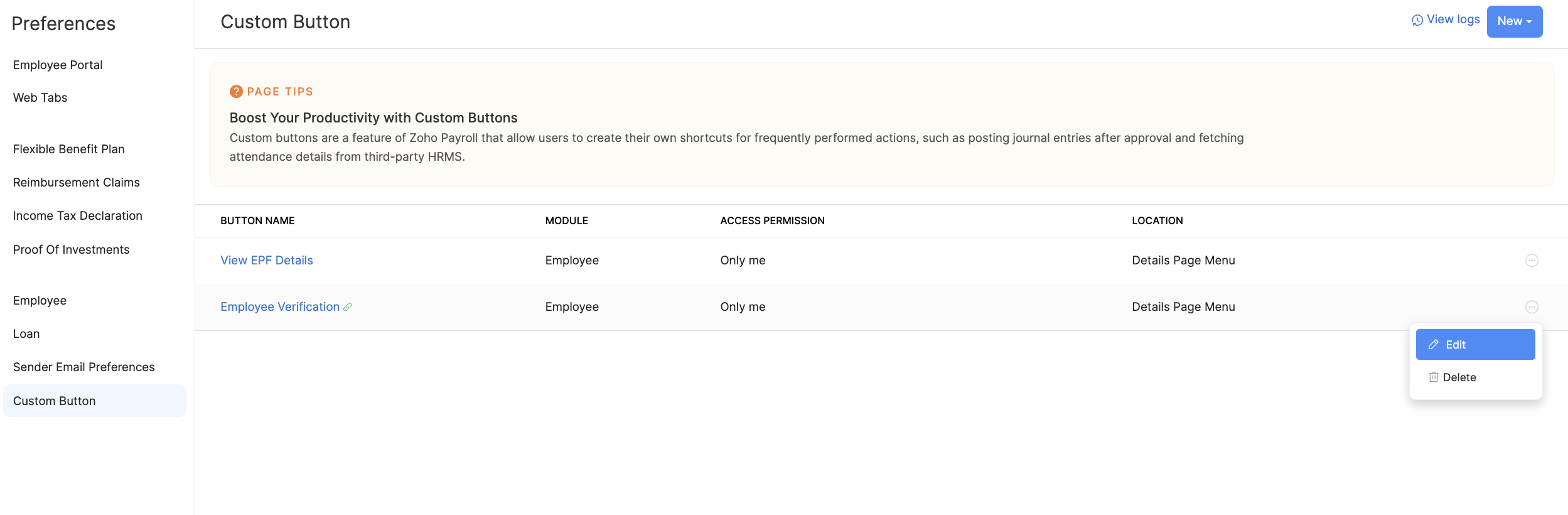This screenshot has width=1568, height=515.
Task: Open Sender Email Preferences
Action: coord(84,367)
